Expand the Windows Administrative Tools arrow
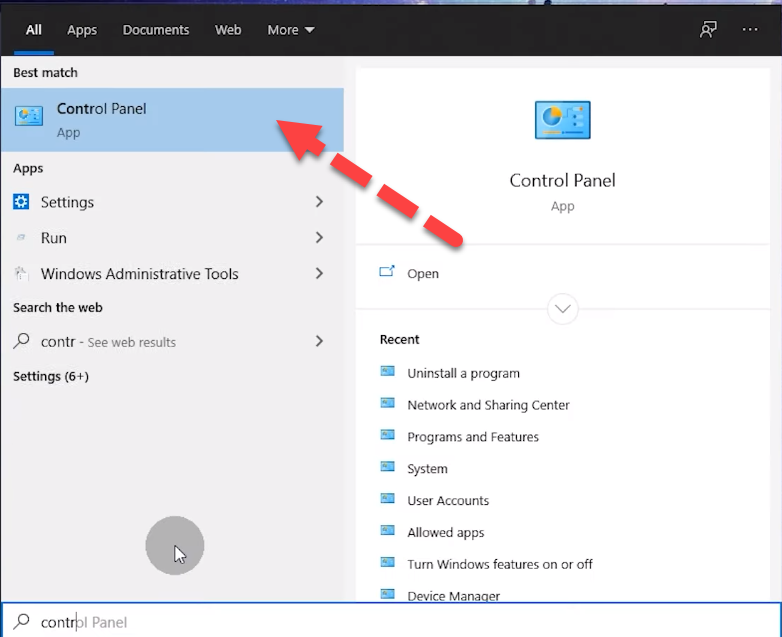782x637 pixels. point(319,273)
